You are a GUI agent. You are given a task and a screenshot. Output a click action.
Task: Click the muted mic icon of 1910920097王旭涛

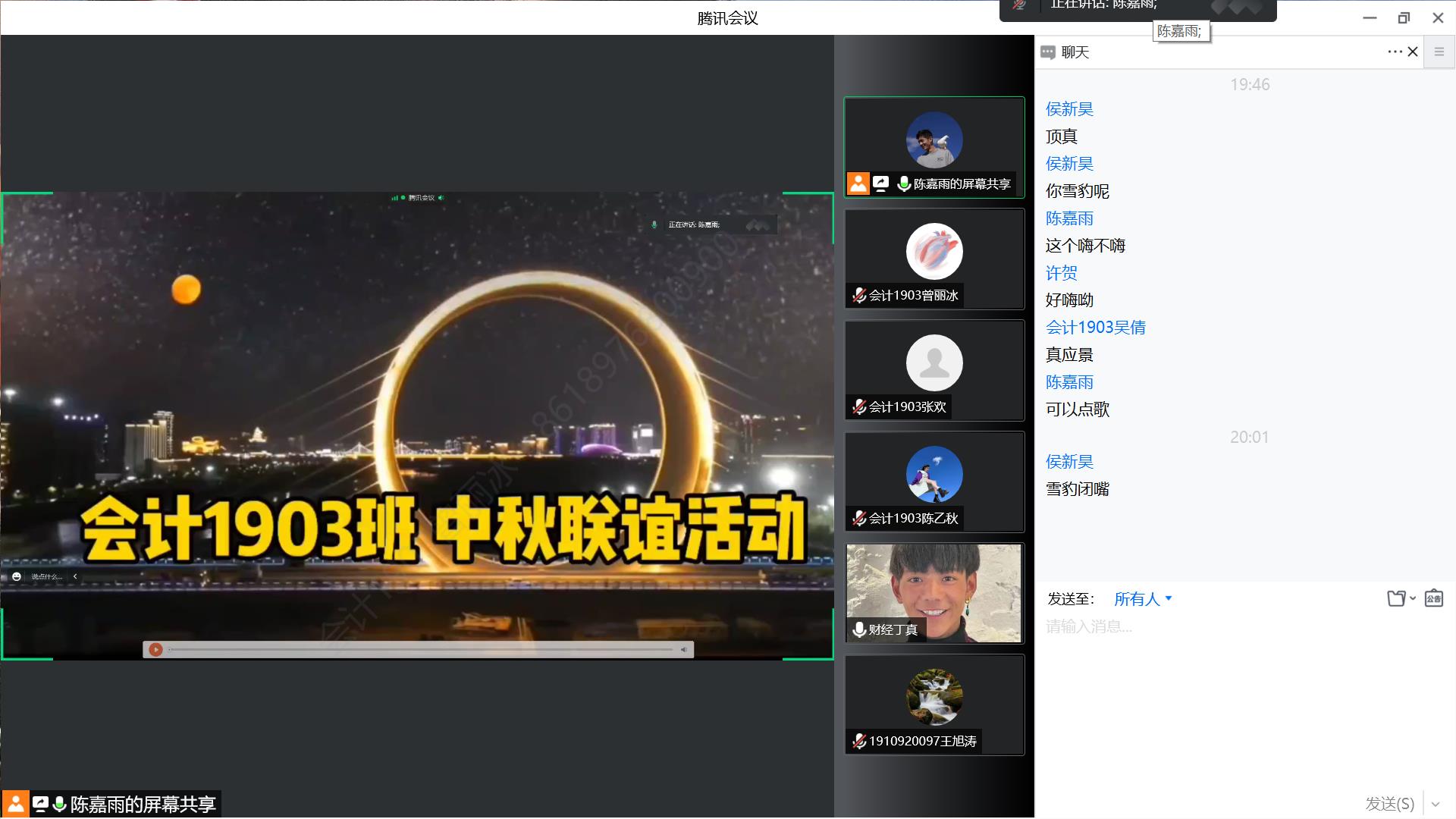pyautogui.click(x=859, y=741)
